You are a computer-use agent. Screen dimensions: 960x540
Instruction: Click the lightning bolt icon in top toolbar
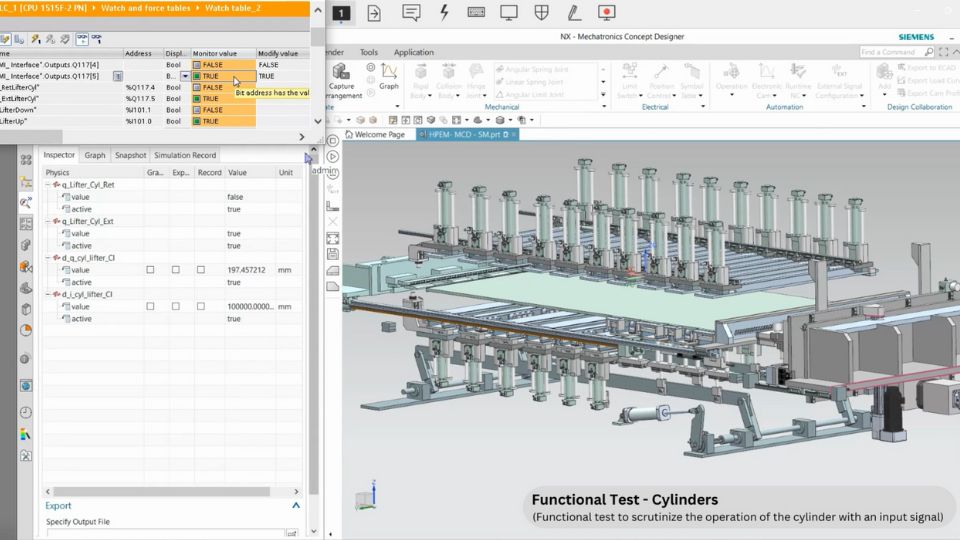point(444,12)
